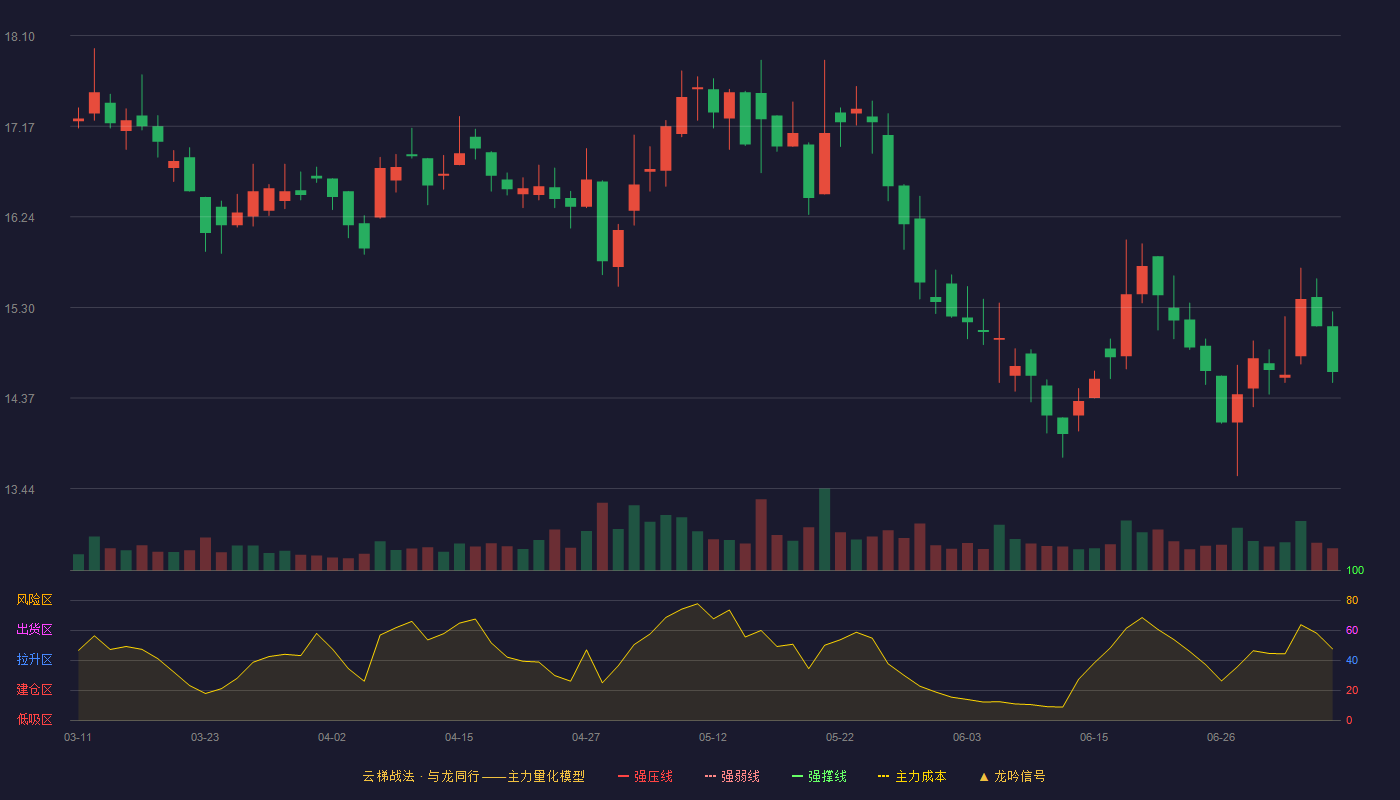Click the 06-26 date label
Screen dimensions: 1400x800
tap(1221, 737)
